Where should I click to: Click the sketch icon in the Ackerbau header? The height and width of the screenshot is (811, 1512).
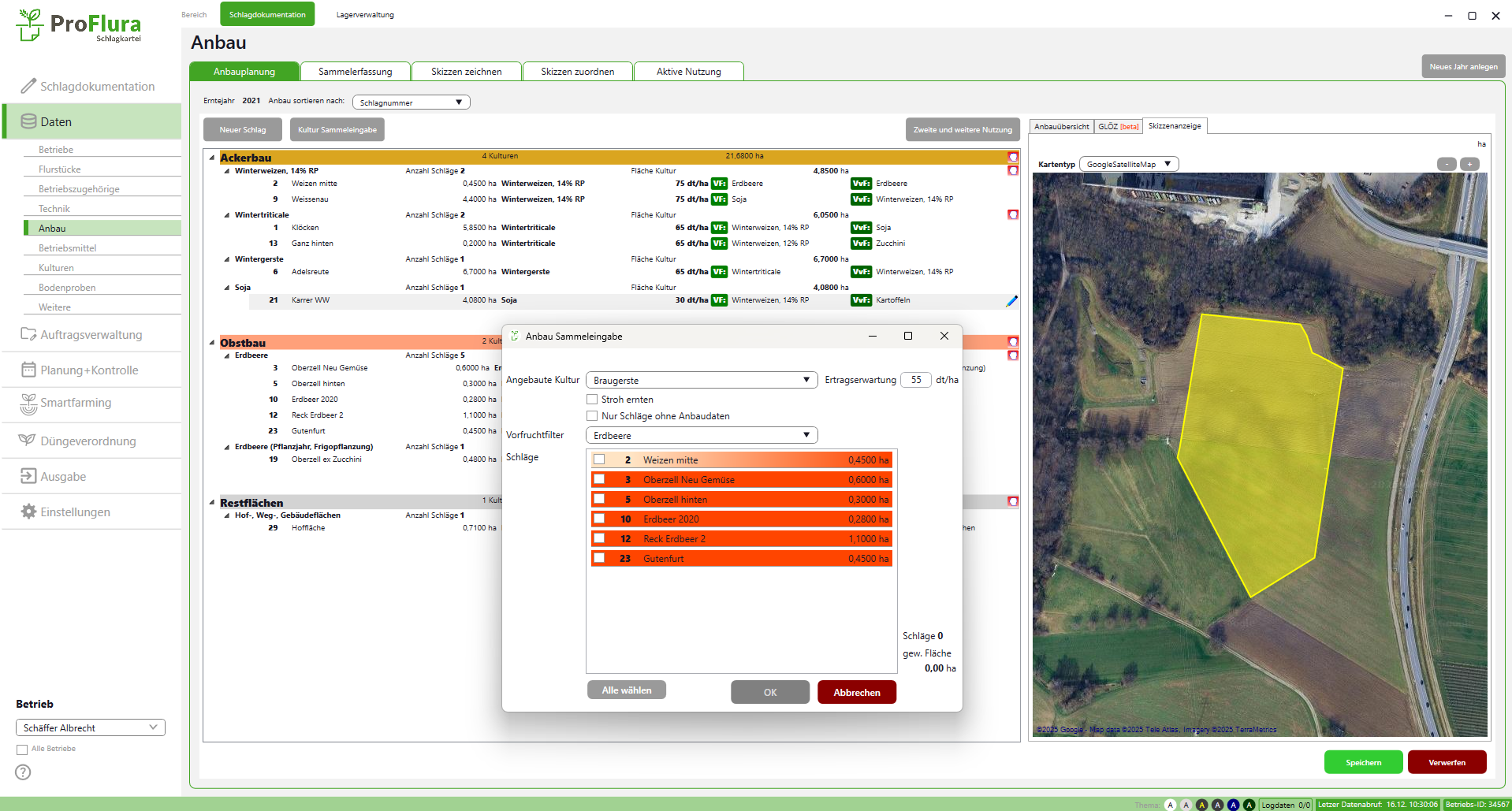1013,158
